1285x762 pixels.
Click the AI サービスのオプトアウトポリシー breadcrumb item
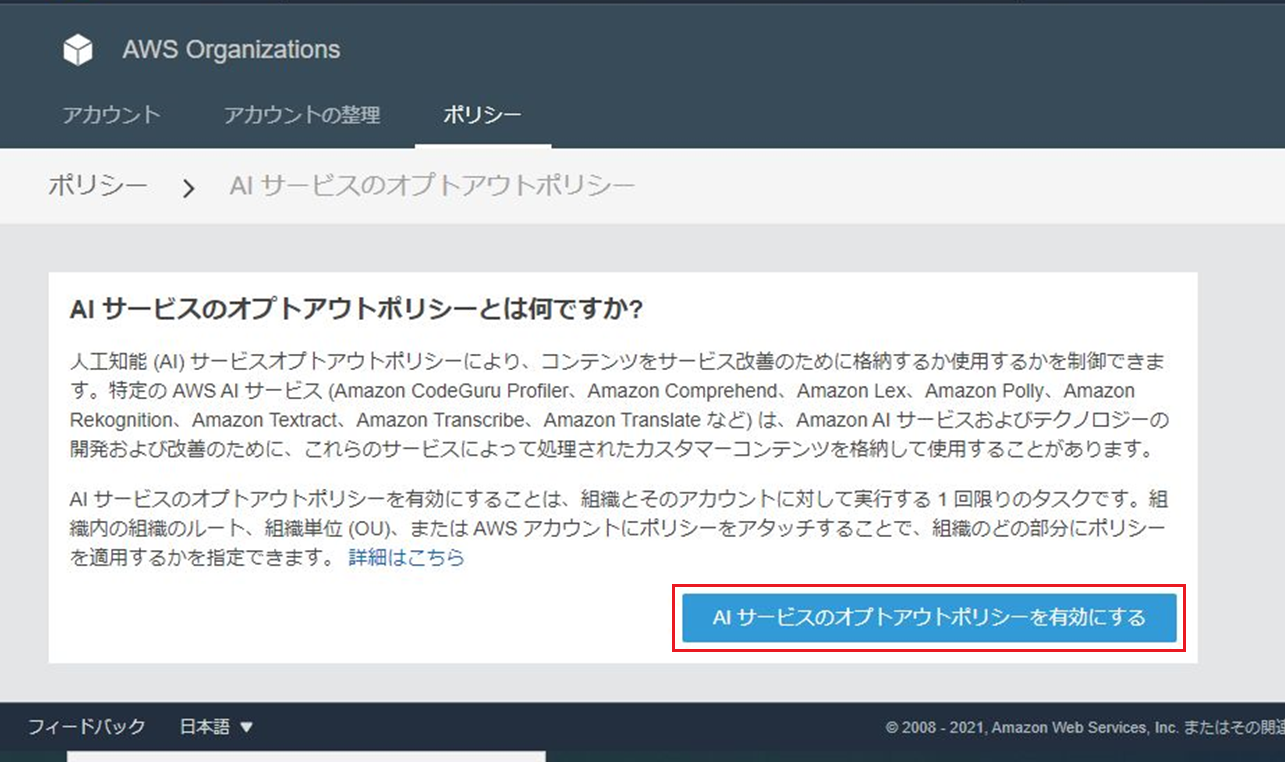click(432, 186)
